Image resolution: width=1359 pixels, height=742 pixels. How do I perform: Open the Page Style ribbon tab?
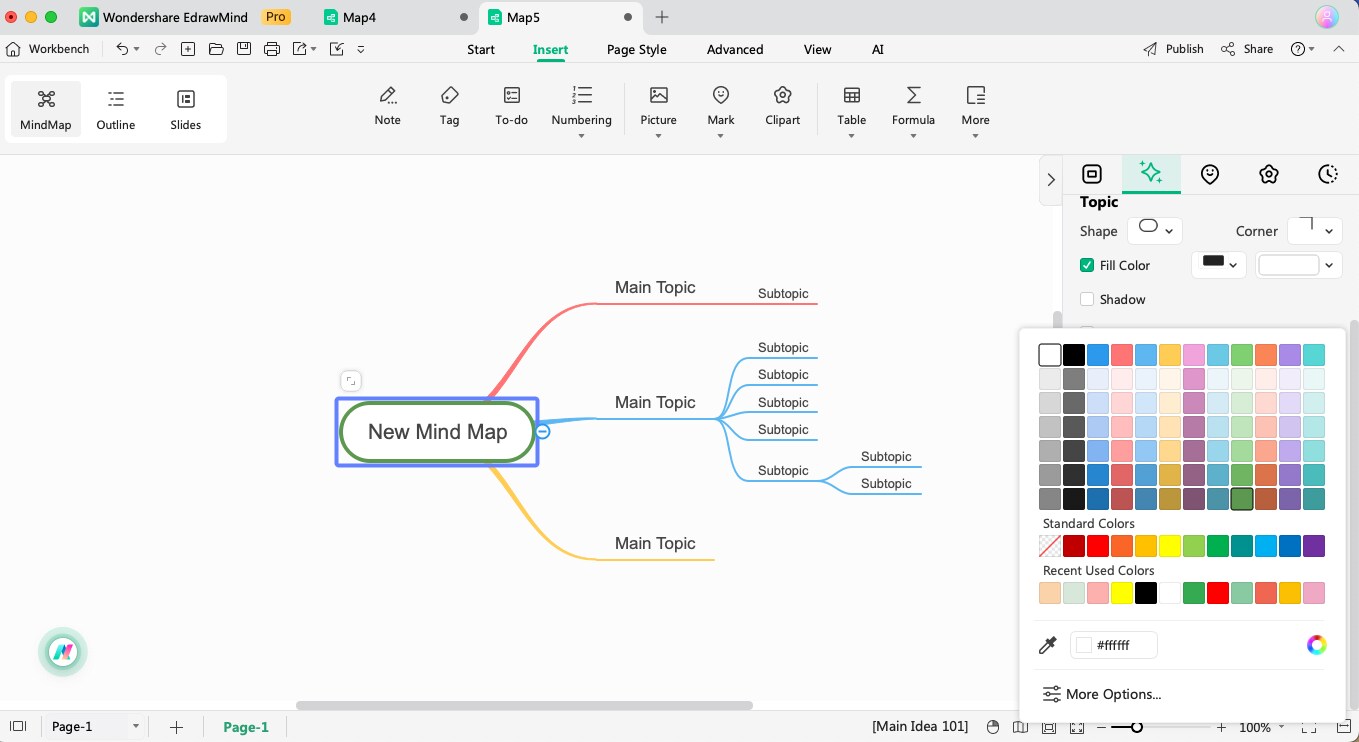pyautogui.click(x=637, y=49)
